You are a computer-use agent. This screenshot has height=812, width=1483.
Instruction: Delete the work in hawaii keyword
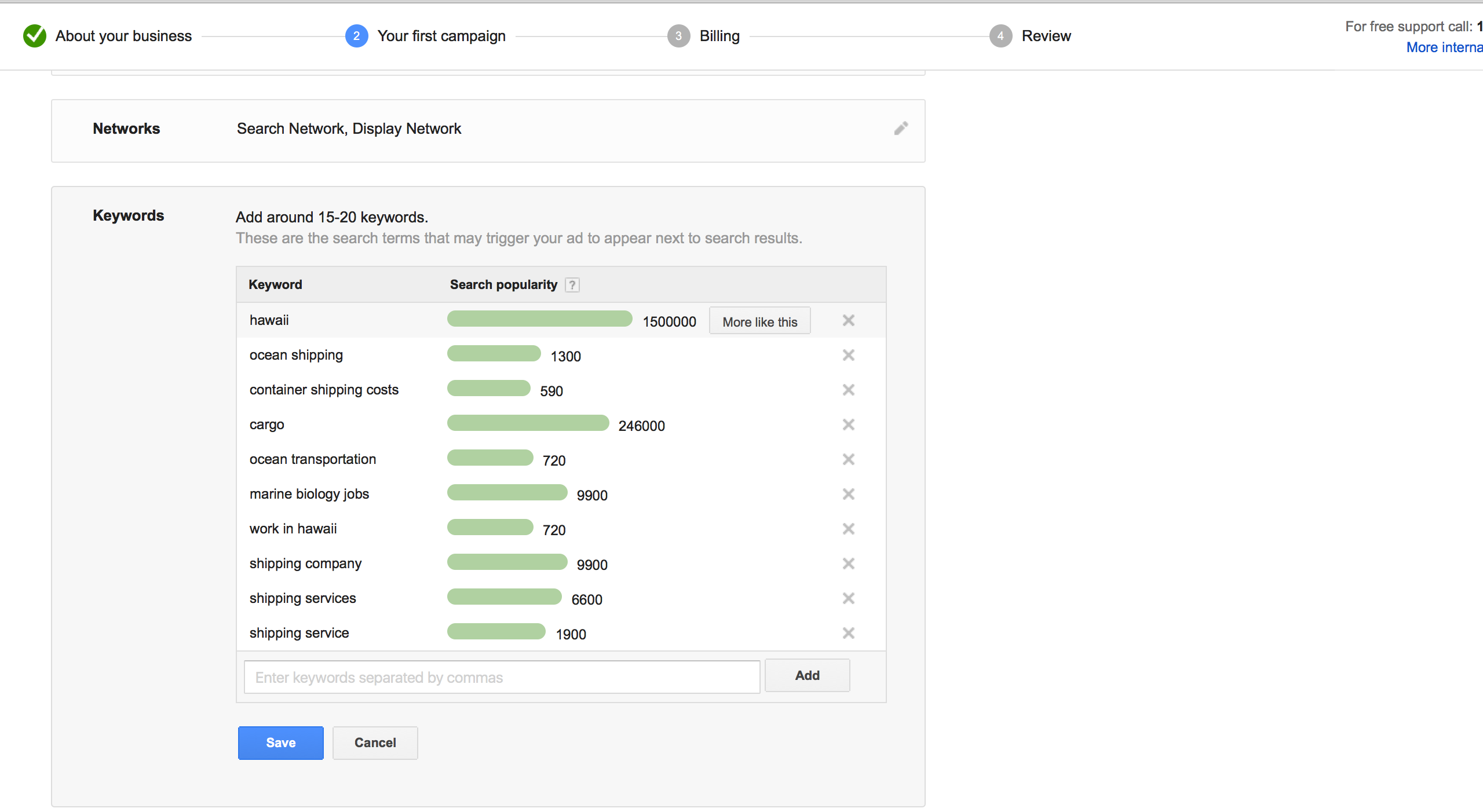[848, 529]
